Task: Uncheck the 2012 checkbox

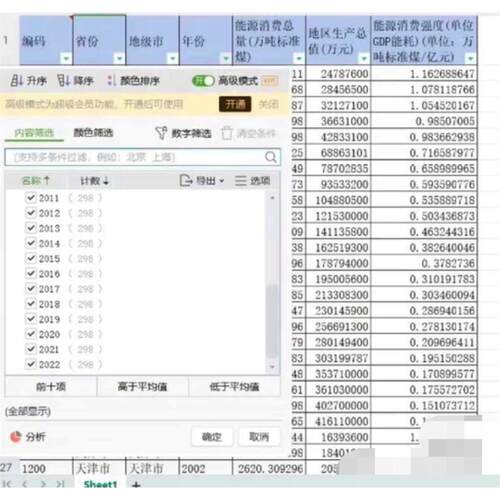Action: point(31,213)
